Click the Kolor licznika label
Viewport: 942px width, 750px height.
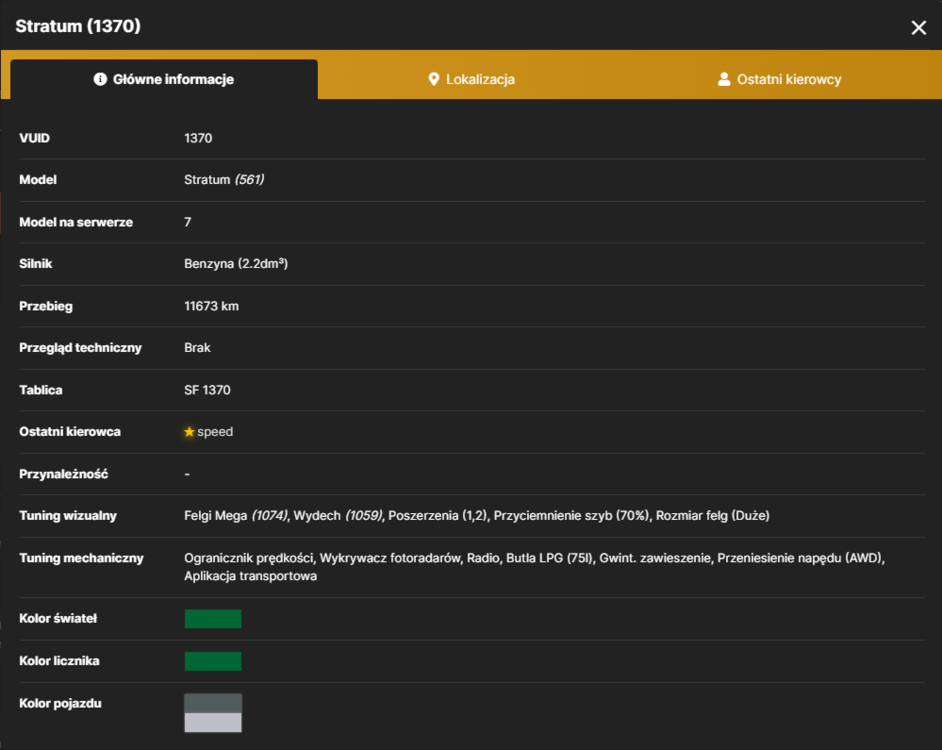coord(59,661)
